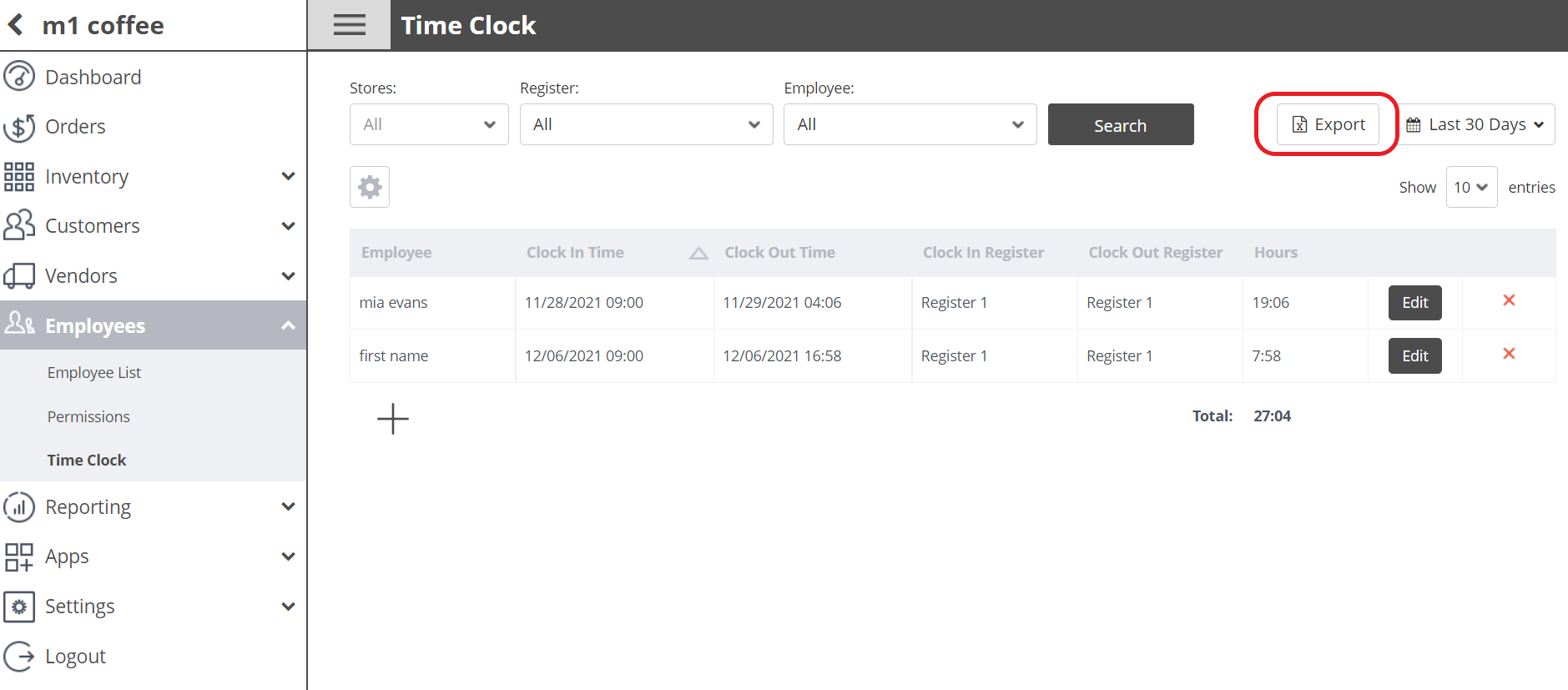Click the total hours 27:04
This screenshot has height=690, width=1568.
click(1272, 416)
